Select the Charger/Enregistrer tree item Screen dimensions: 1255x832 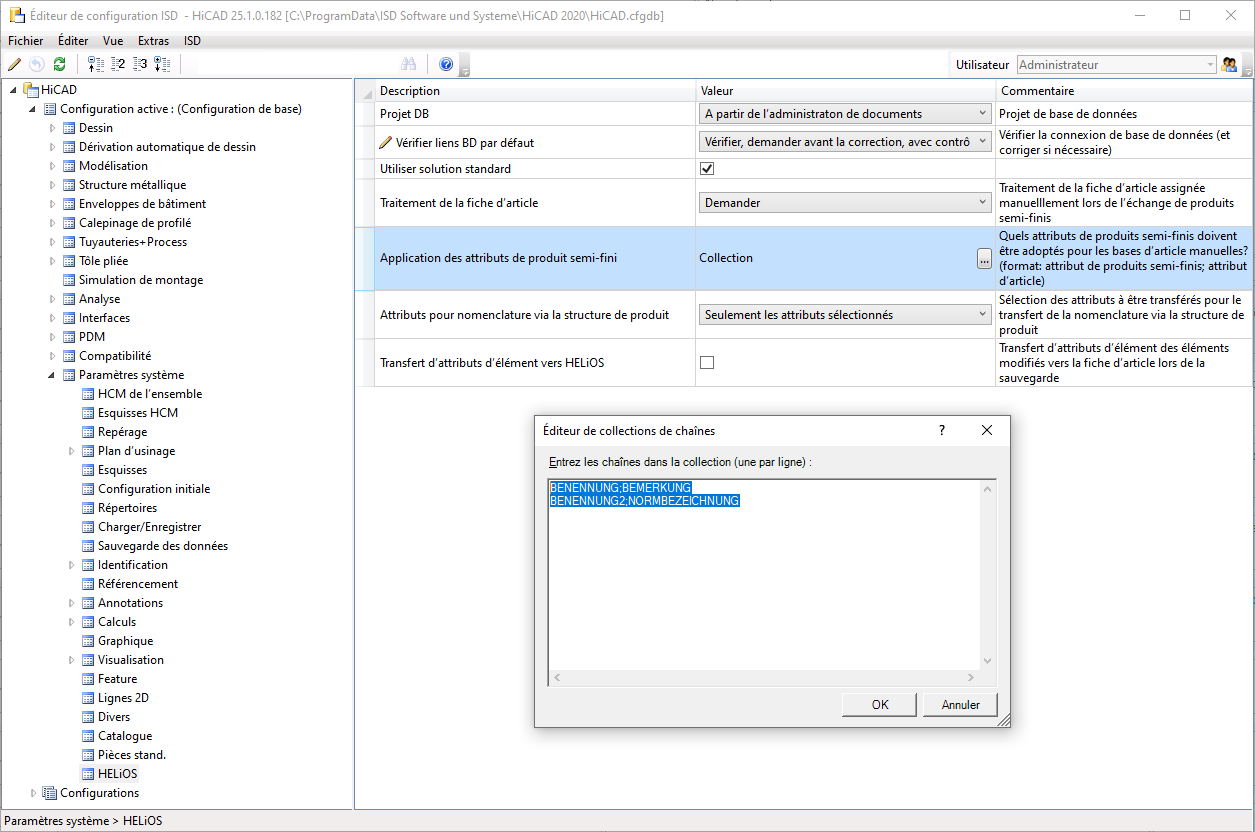point(149,527)
